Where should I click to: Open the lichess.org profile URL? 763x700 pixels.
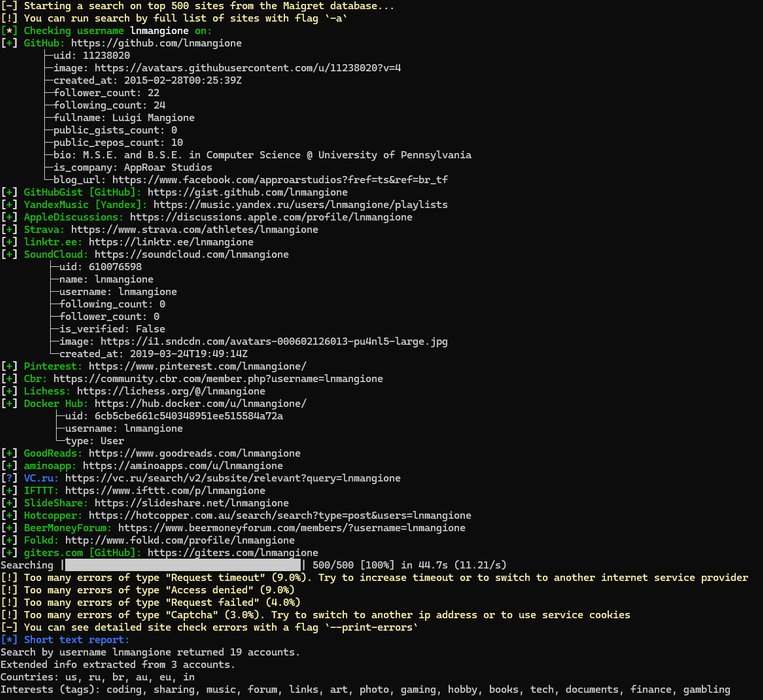pyautogui.click(x=171, y=392)
